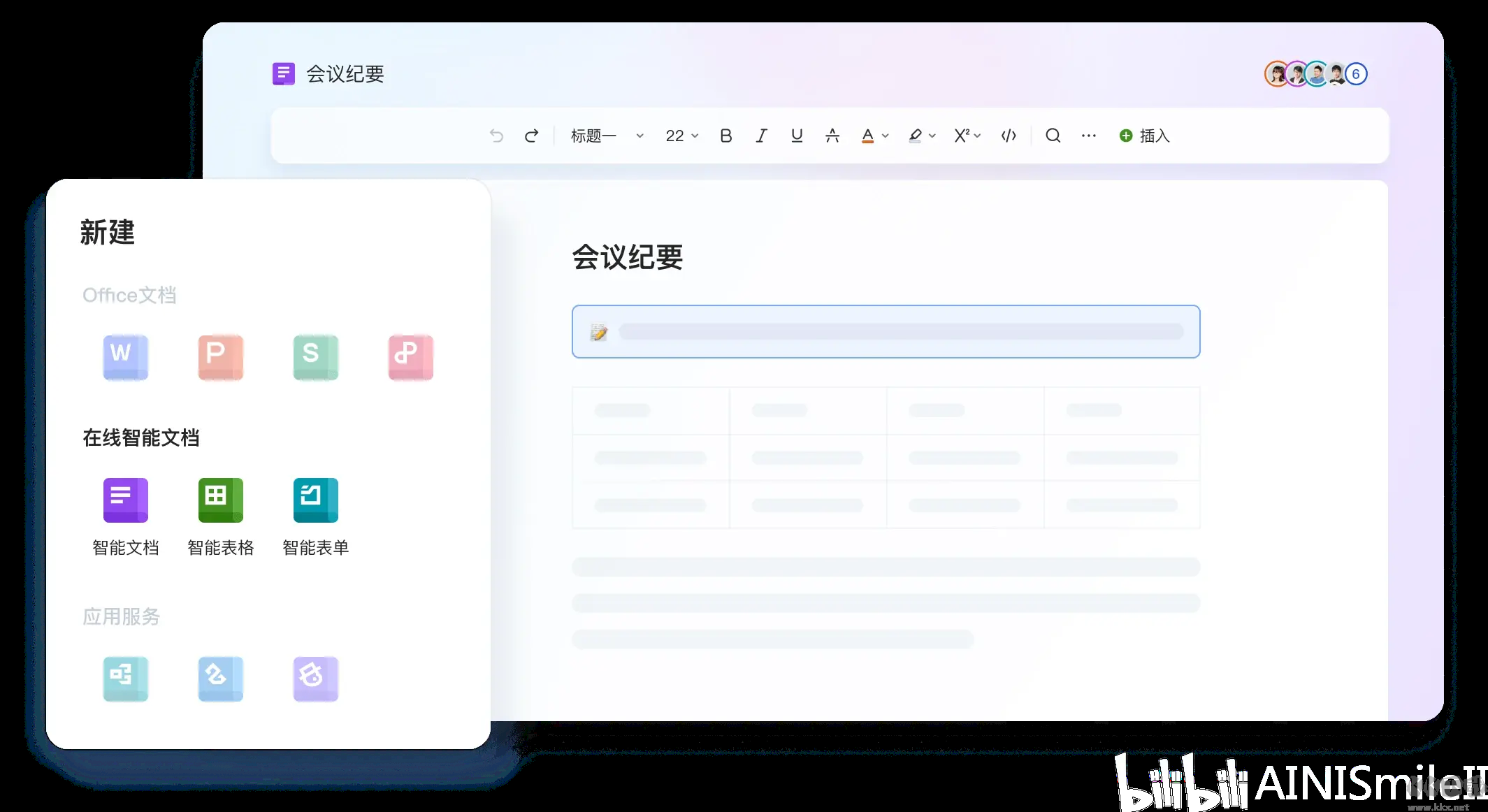The width and height of the screenshot is (1488, 812).
Task: Toggle underline formatting
Action: point(797,136)
